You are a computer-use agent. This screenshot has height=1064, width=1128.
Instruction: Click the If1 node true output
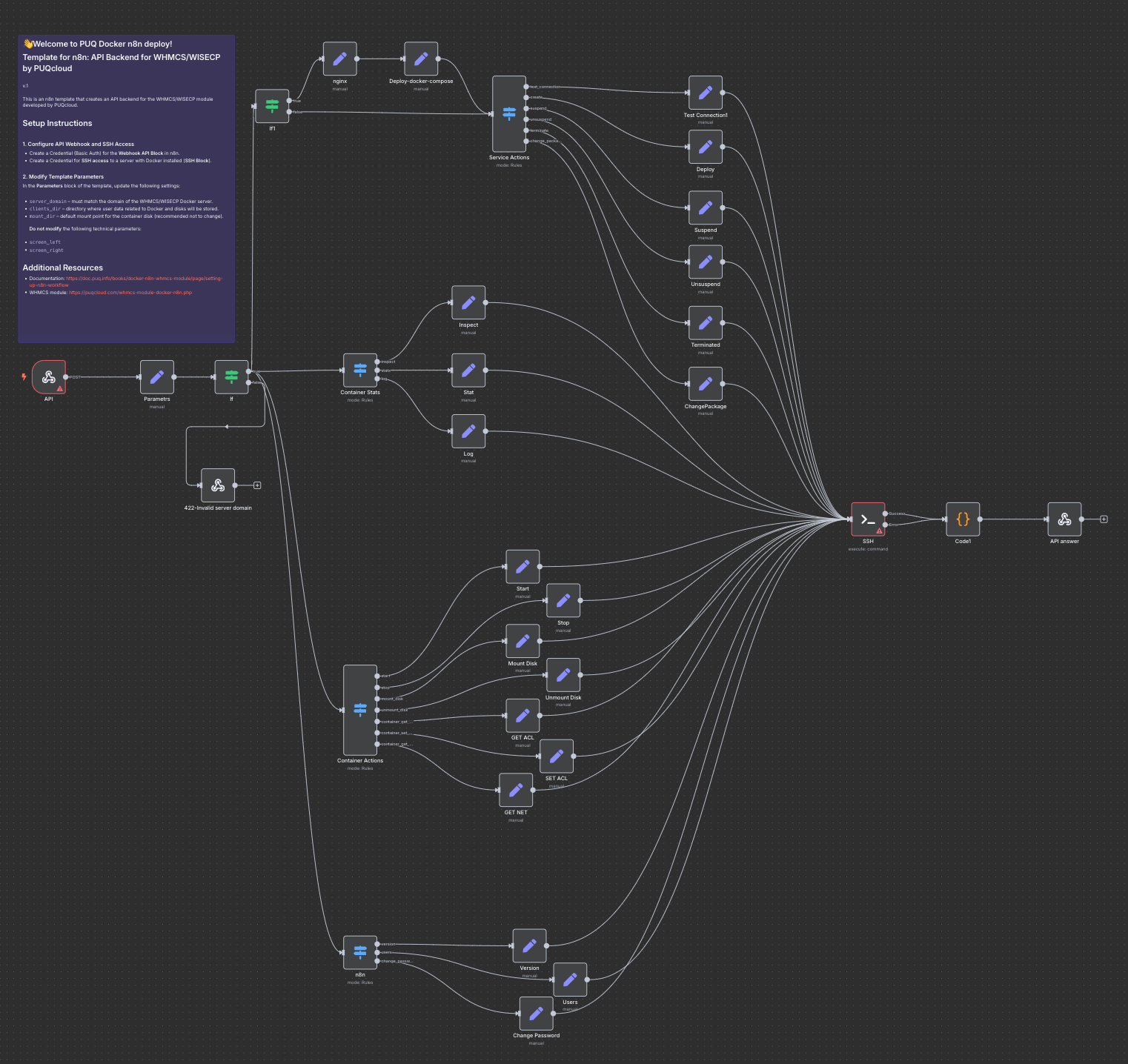pos(289,100)
